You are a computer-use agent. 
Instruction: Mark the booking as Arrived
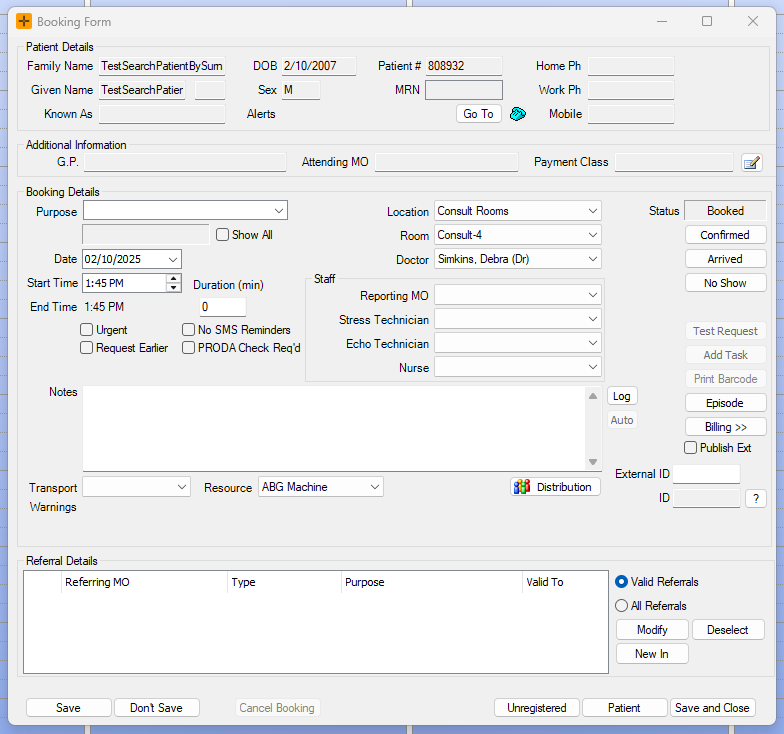(x=725, y=259)
